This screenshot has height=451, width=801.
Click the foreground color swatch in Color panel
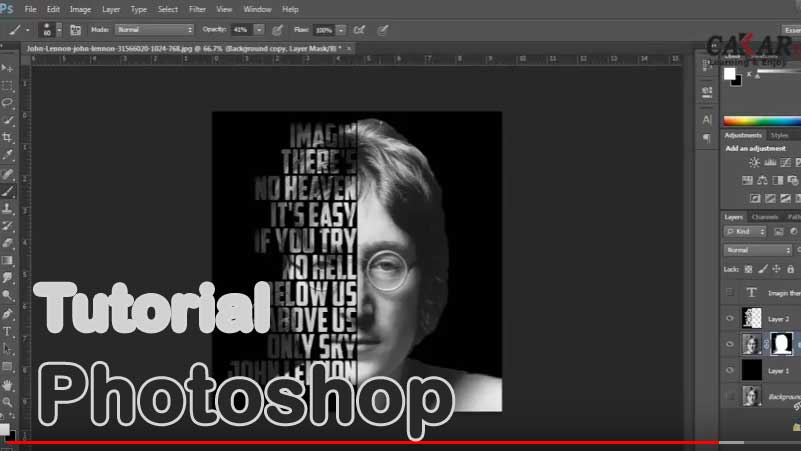point(729,74)
